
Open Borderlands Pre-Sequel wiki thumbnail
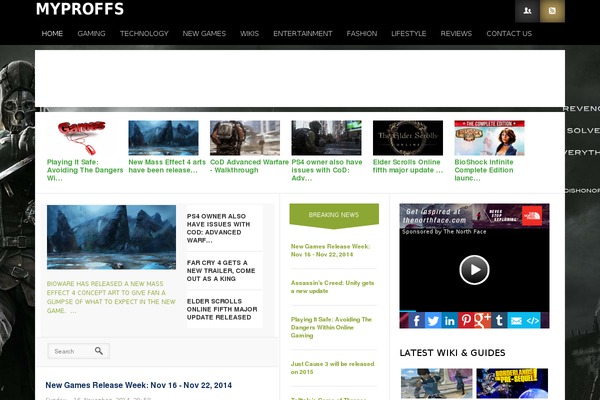(512, 384)
